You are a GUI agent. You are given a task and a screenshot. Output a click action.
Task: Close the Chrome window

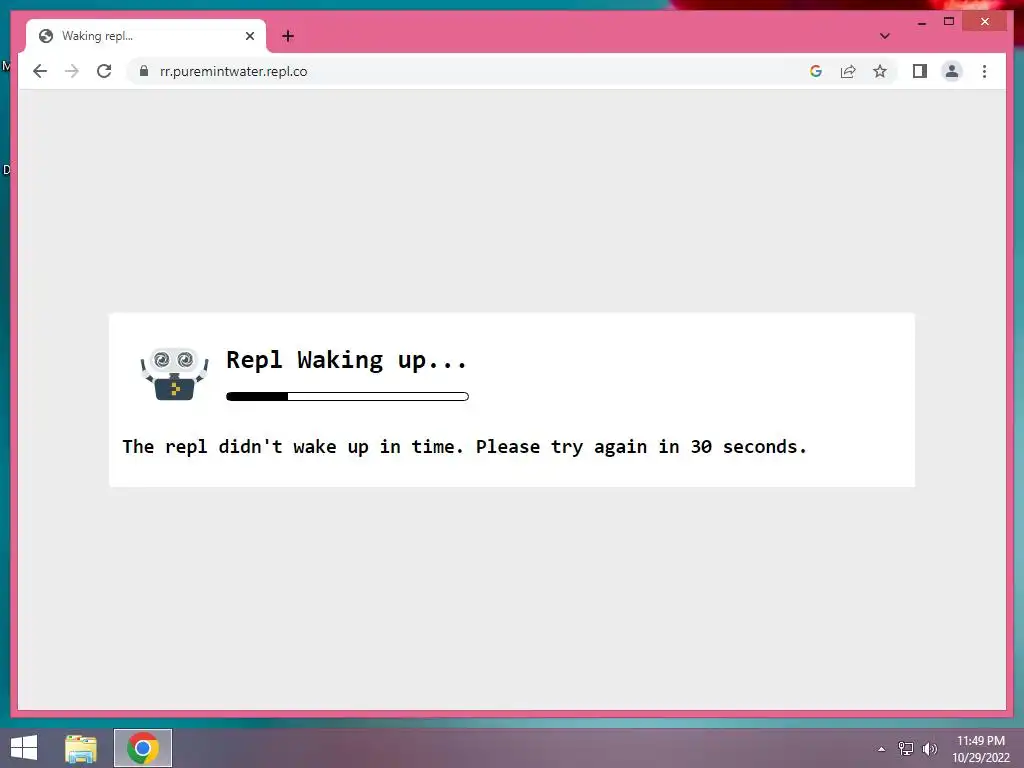(x=985, y=22)
